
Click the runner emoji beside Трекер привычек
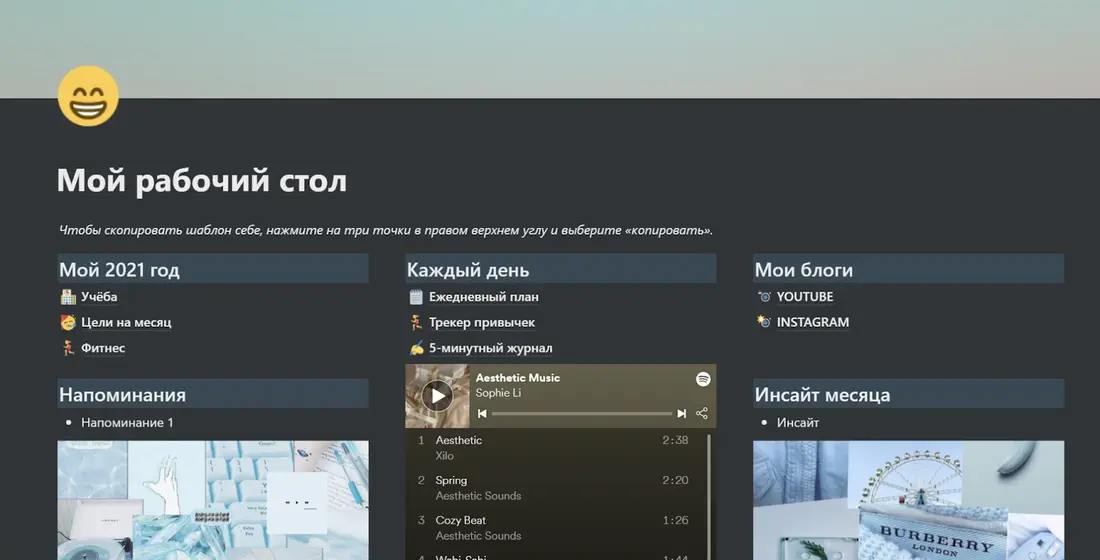click(416, 322)
